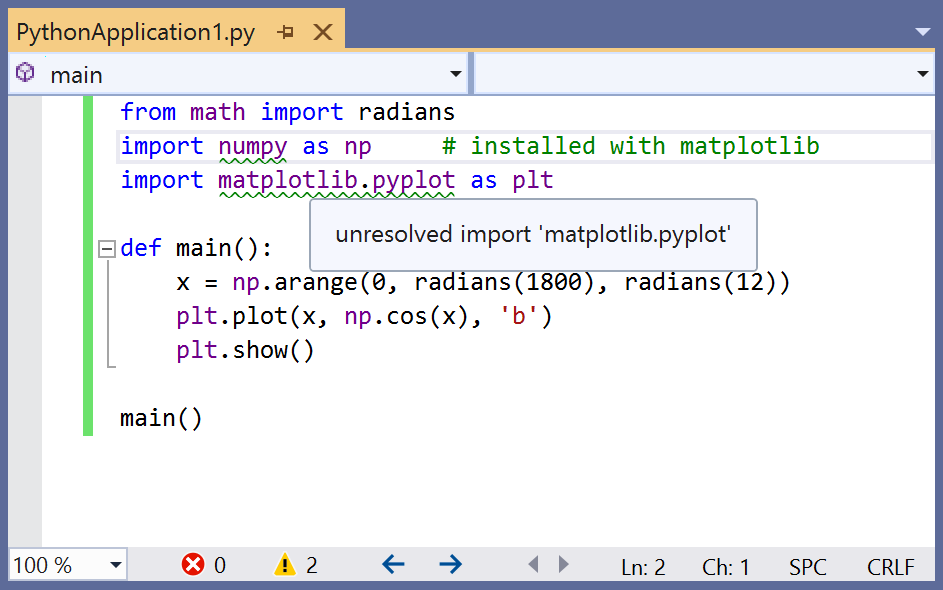Click the Ln: 2 line indicator
This screenshot has width=943, height=590.
point(643,567)
